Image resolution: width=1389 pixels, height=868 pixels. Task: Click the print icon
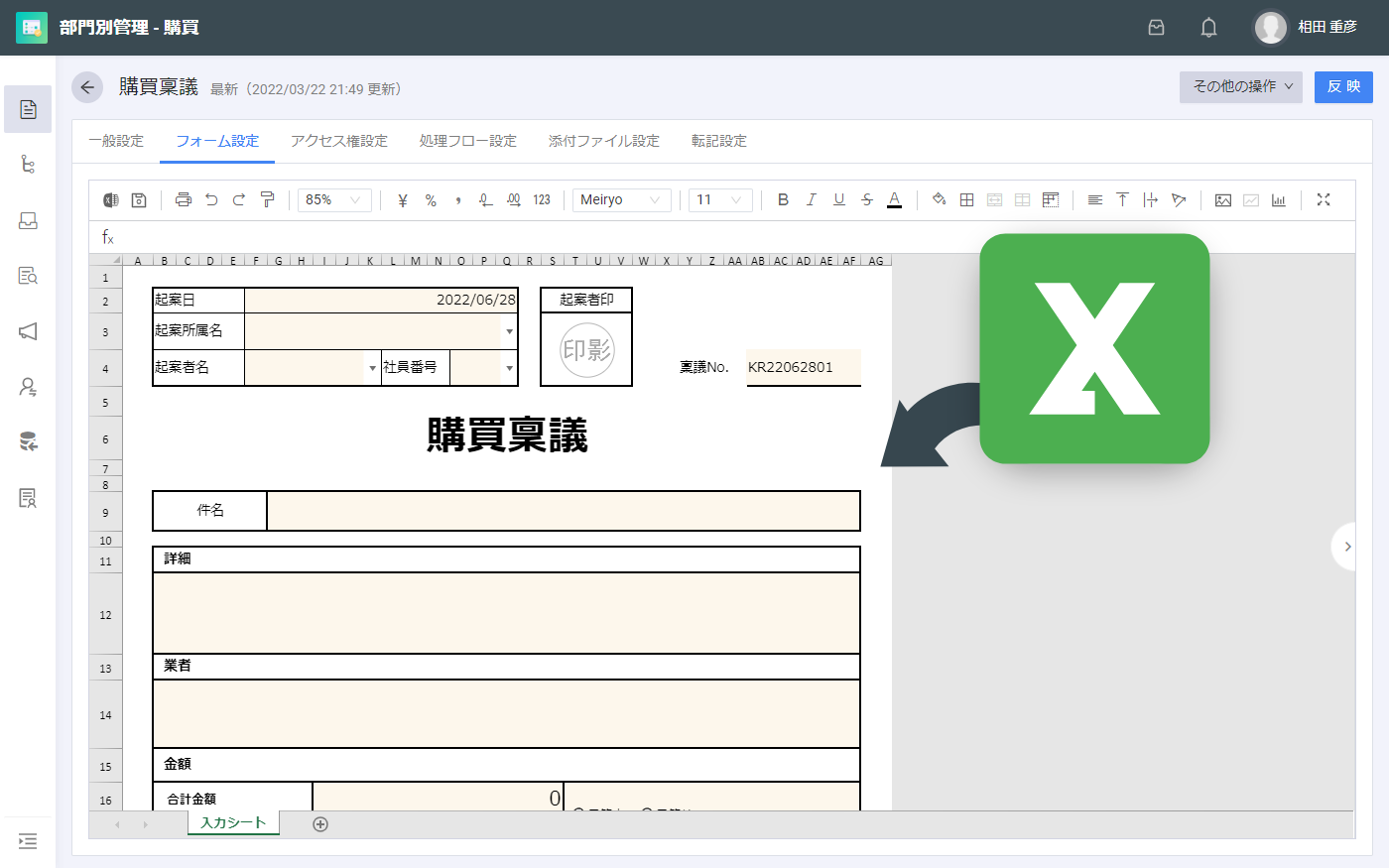click(x=184, y=199)
